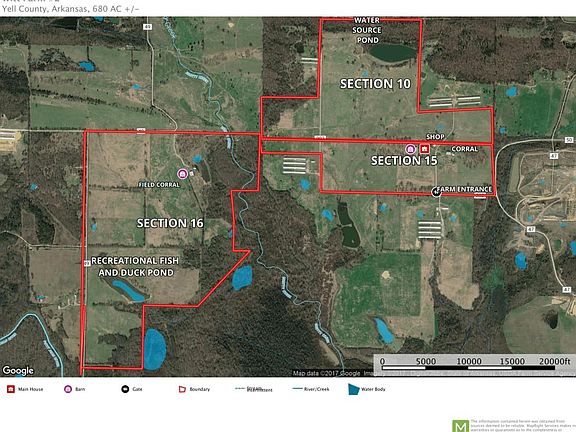Click the Main House legend icon
Image resolution: width=576 pixels, height=432 pixels.
coord(11,389)
